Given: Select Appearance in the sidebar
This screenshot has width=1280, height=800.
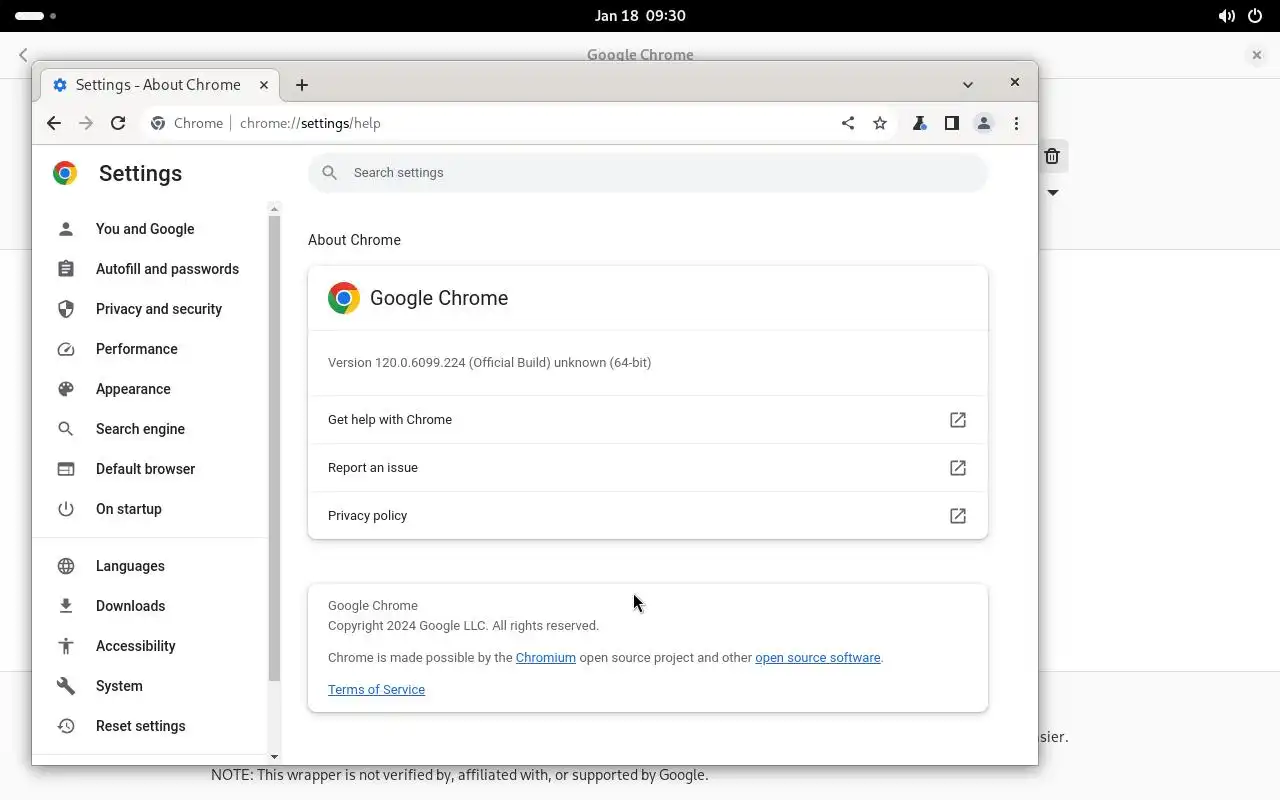Looking at the screenshot, I should tap(133, 389).
